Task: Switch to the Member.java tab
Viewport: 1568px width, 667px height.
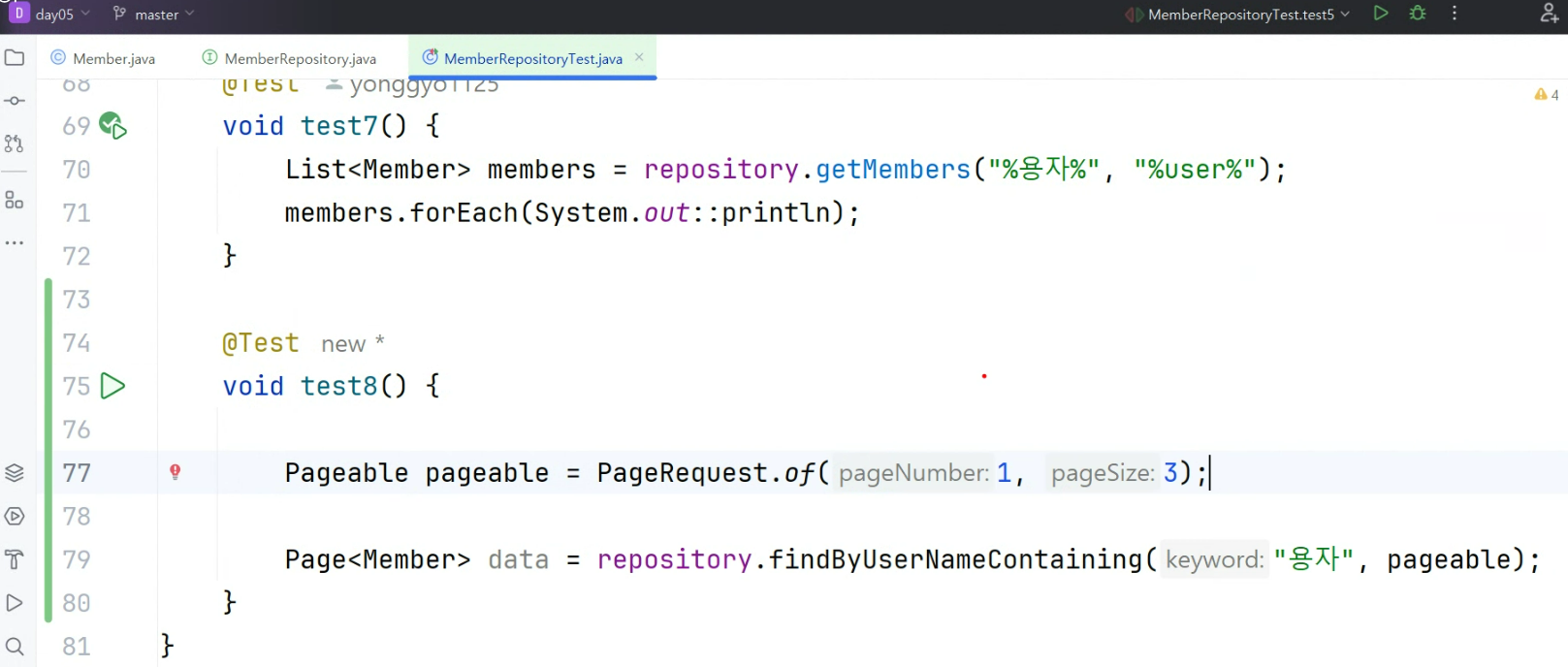Action: point(103,58)
